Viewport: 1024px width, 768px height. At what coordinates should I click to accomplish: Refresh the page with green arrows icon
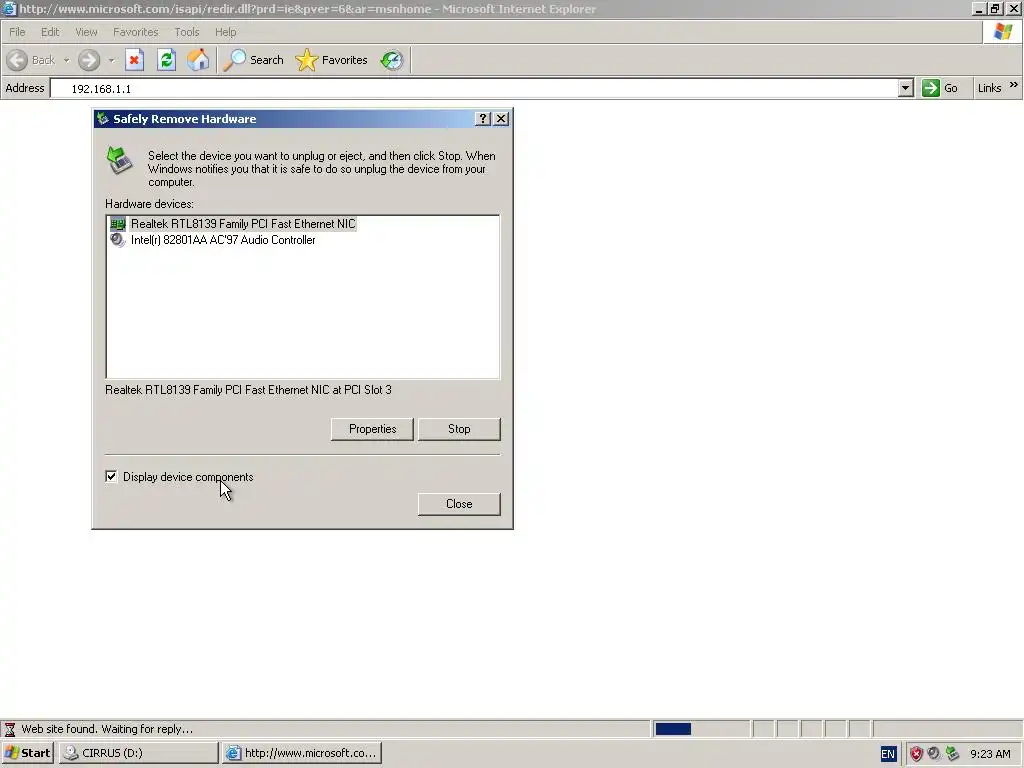[x=167, y=60]
